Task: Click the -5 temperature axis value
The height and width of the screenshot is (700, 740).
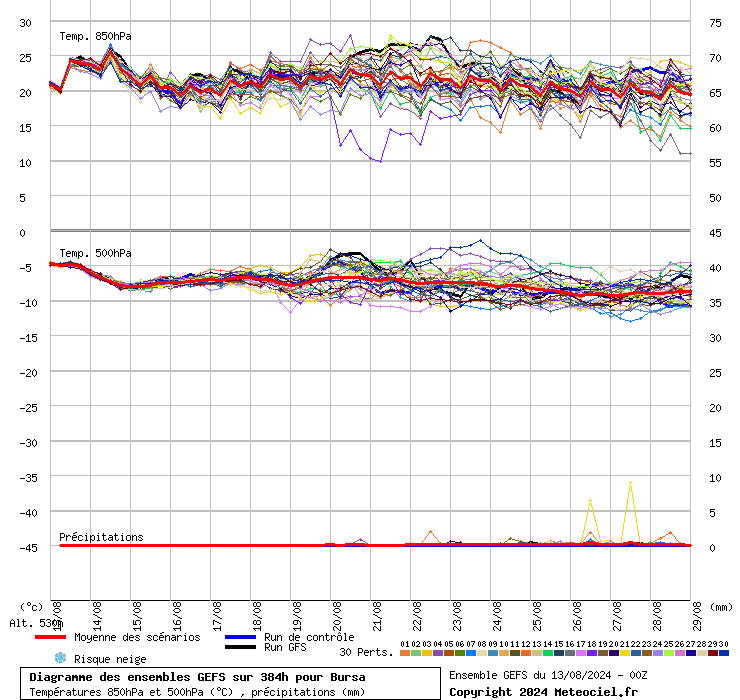Action: point(25,268)
